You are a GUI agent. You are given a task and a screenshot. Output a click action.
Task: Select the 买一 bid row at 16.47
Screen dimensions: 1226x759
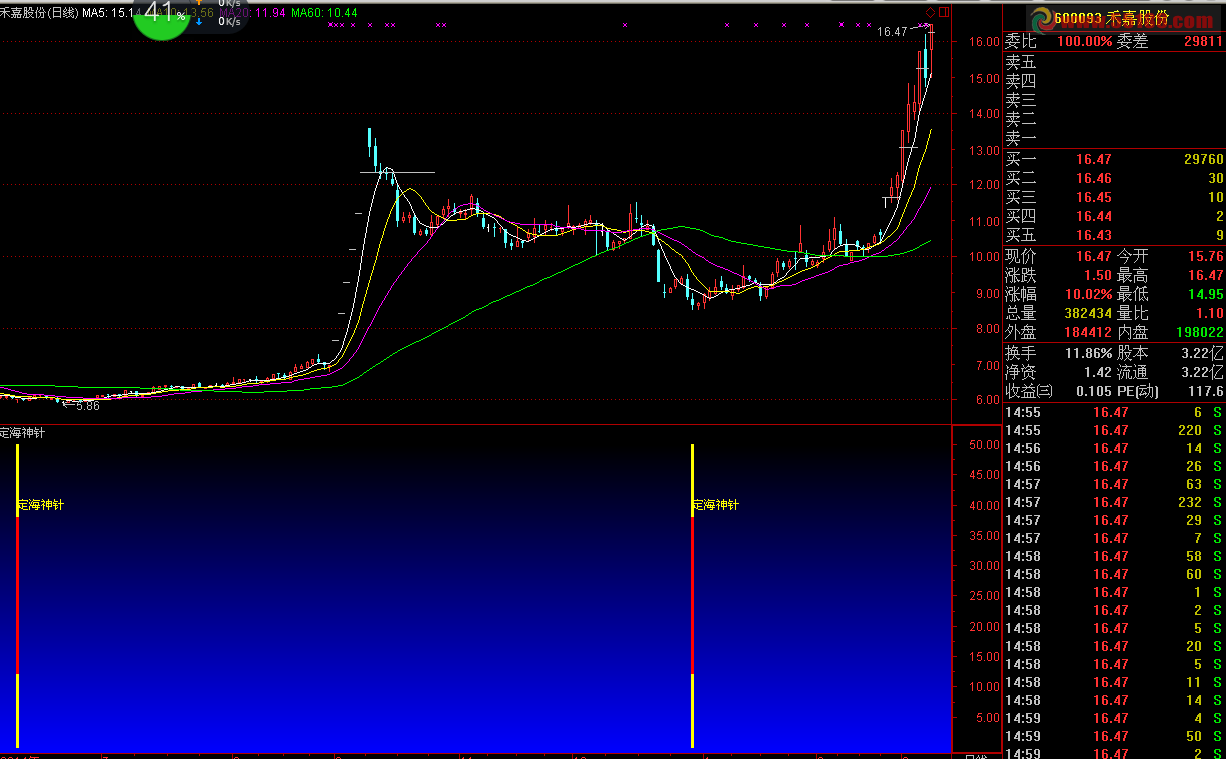pos(1114,159)
